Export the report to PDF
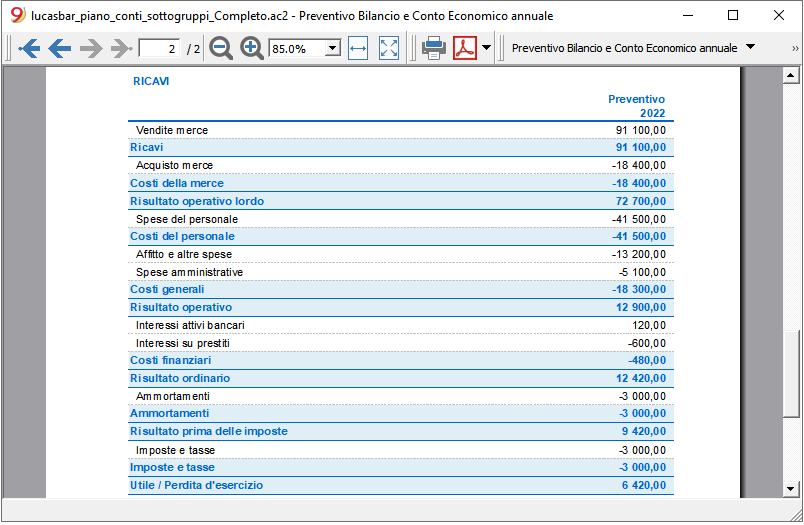Viewport: 804px width, 525px height. tap(465, 48)
